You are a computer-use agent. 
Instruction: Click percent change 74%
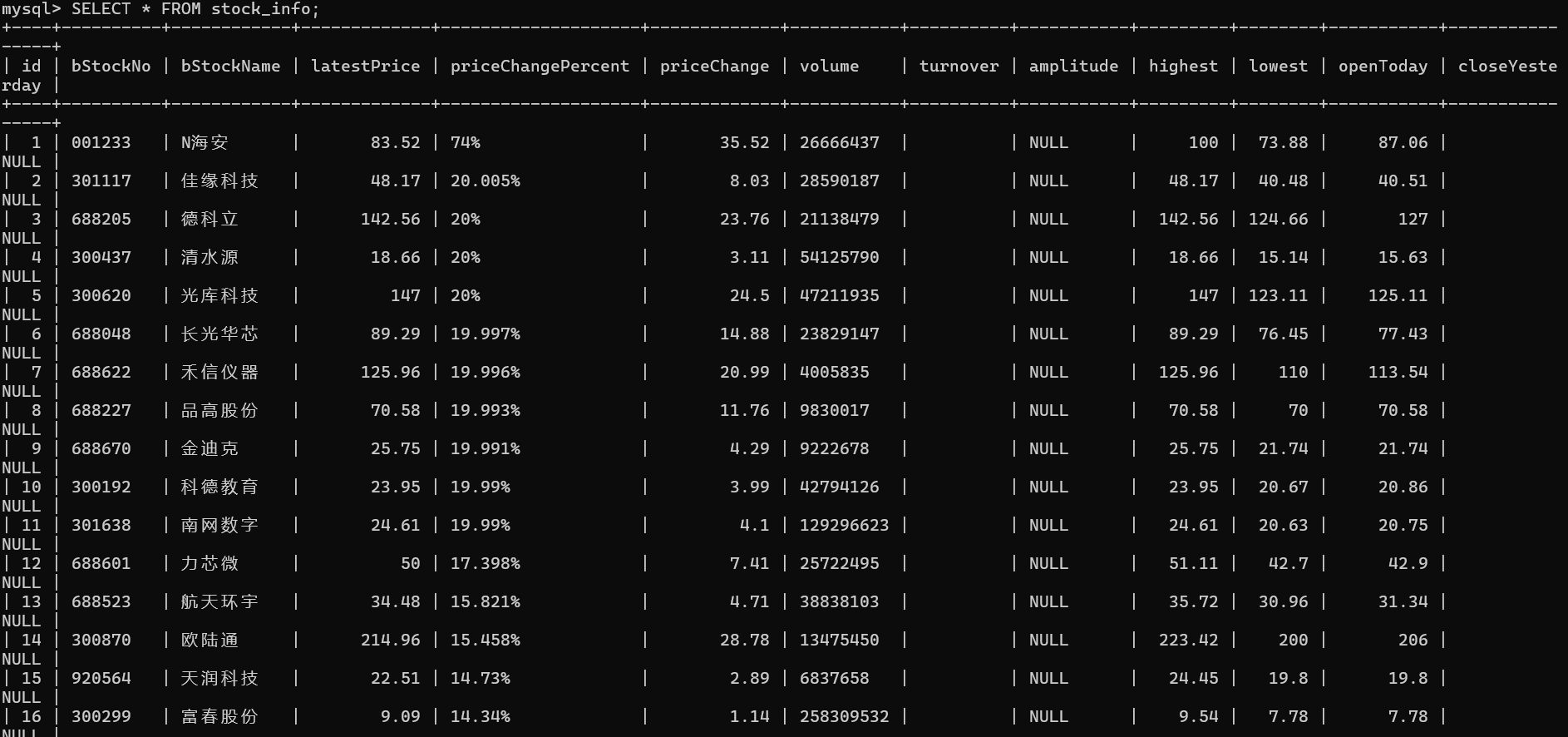click(466, 142)
